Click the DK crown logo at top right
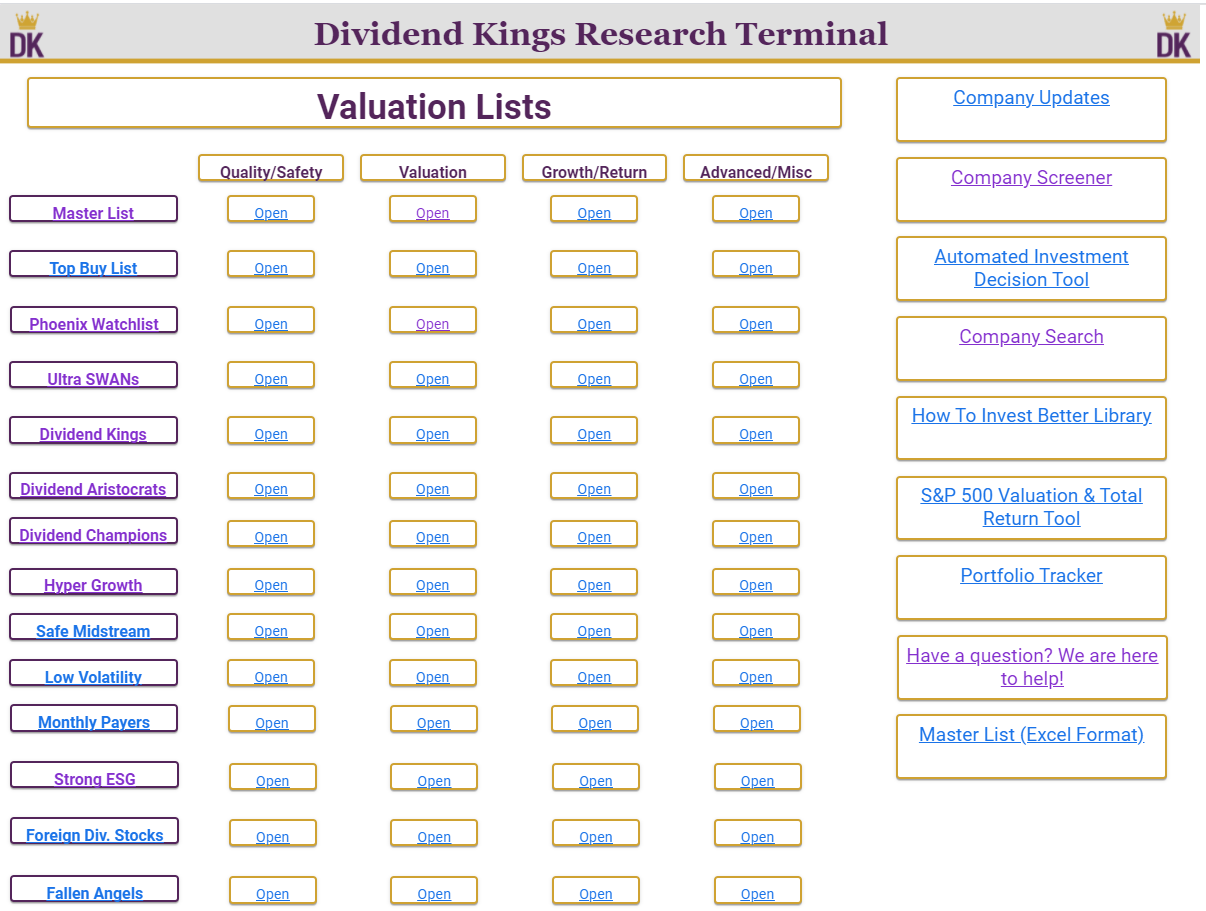The image size is (1206, 911). [x=1174, y=34]
